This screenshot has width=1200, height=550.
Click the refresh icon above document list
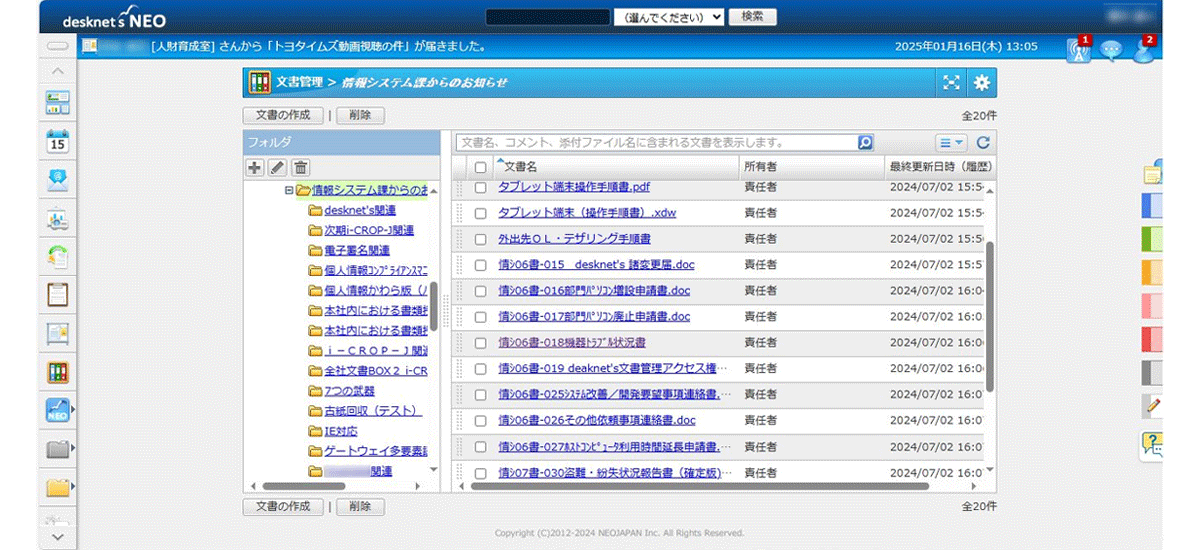(983, 143)
